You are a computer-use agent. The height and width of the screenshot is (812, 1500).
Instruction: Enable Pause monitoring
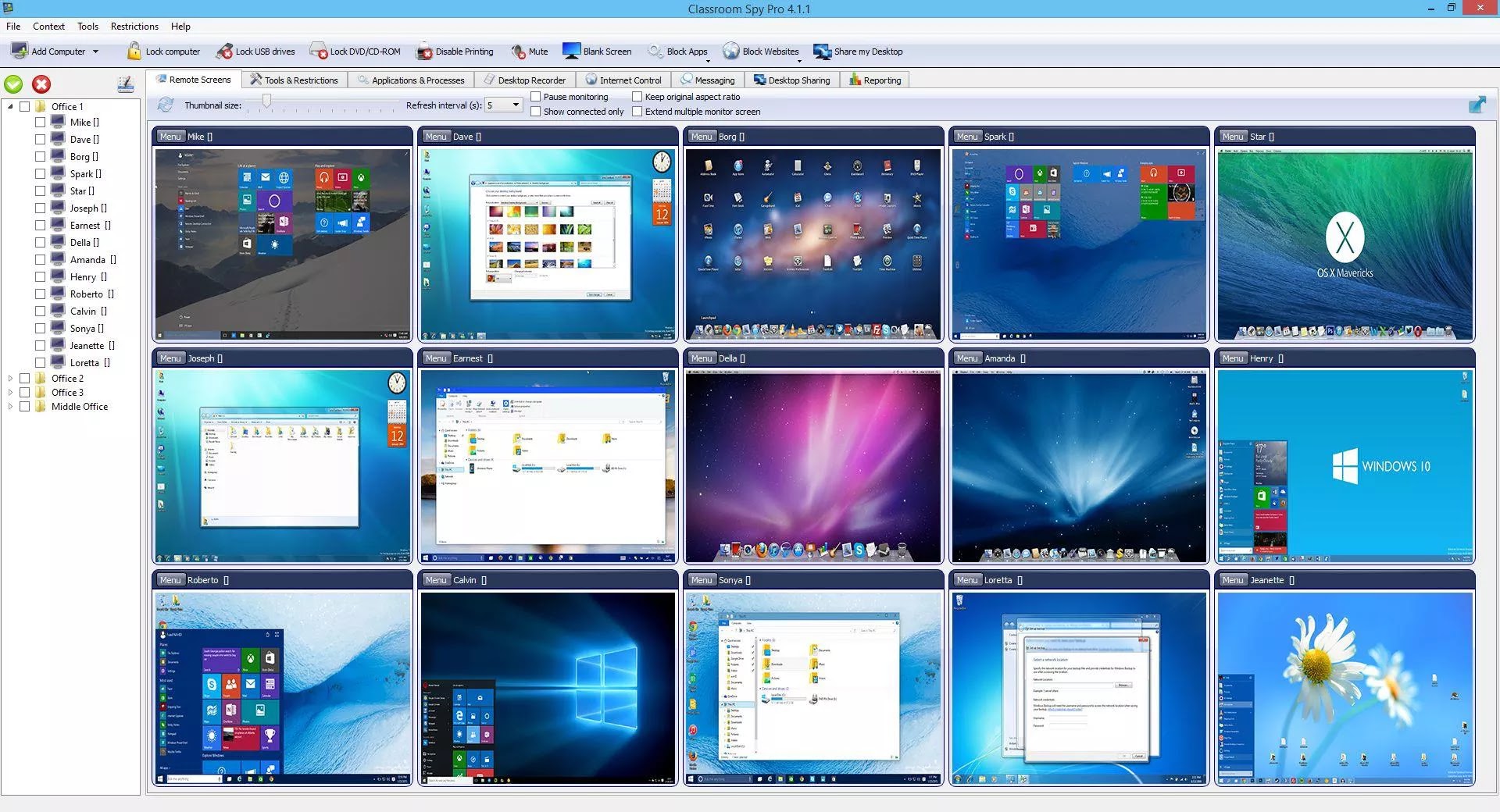click(x=537, y=97)
